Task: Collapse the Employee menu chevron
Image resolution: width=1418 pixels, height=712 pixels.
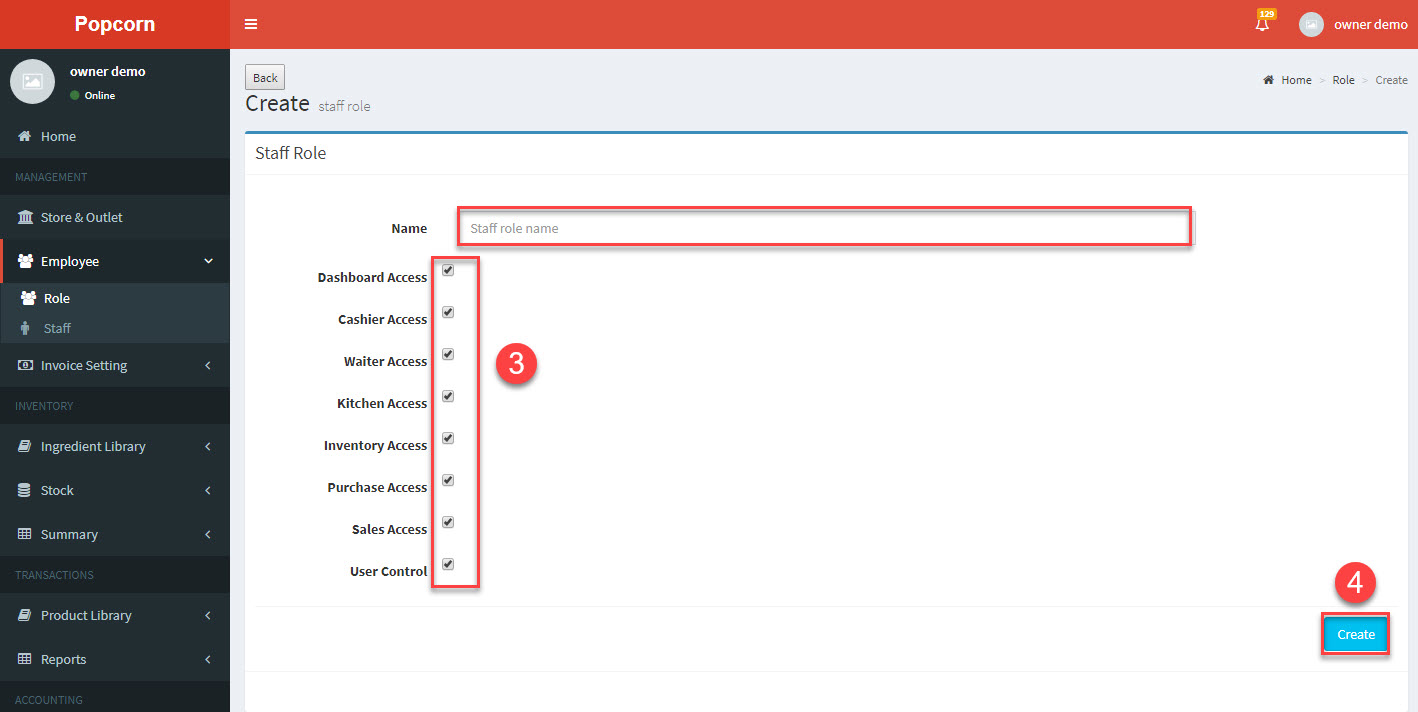Action: click(208, 261)
